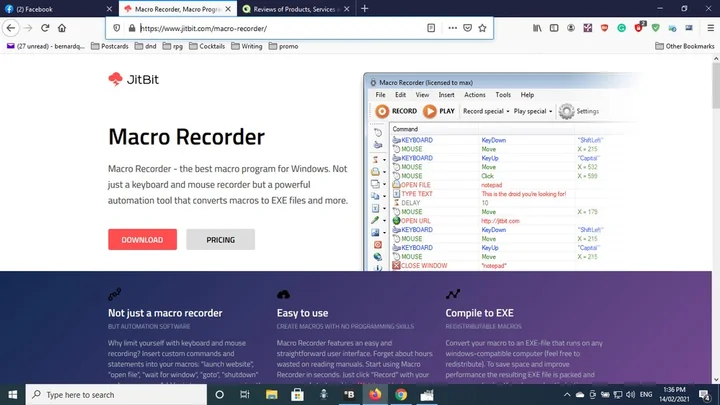Go to browser Home via house icon

62,28
